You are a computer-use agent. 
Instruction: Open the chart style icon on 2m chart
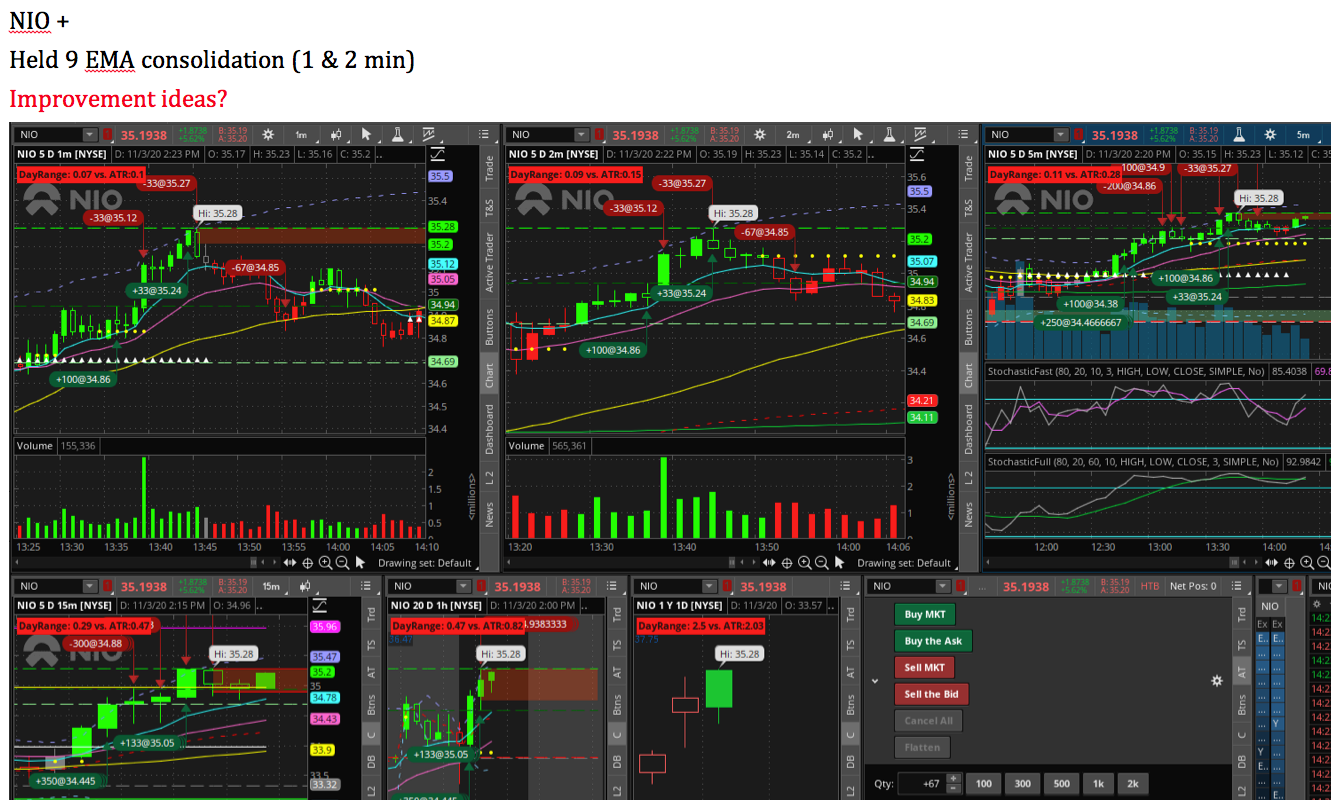click(x=828, y=135)
